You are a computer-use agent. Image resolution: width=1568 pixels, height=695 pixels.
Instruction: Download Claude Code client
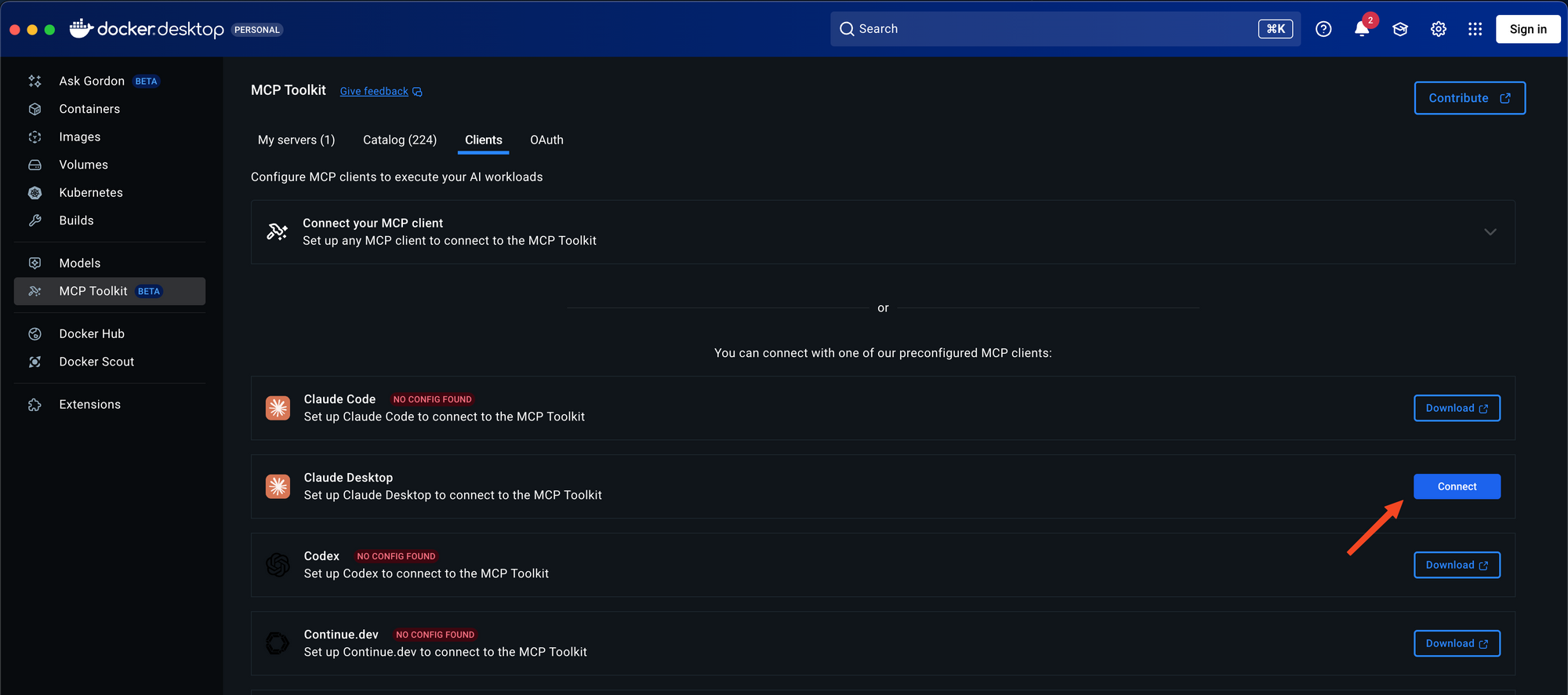[x=1457, y=408]
